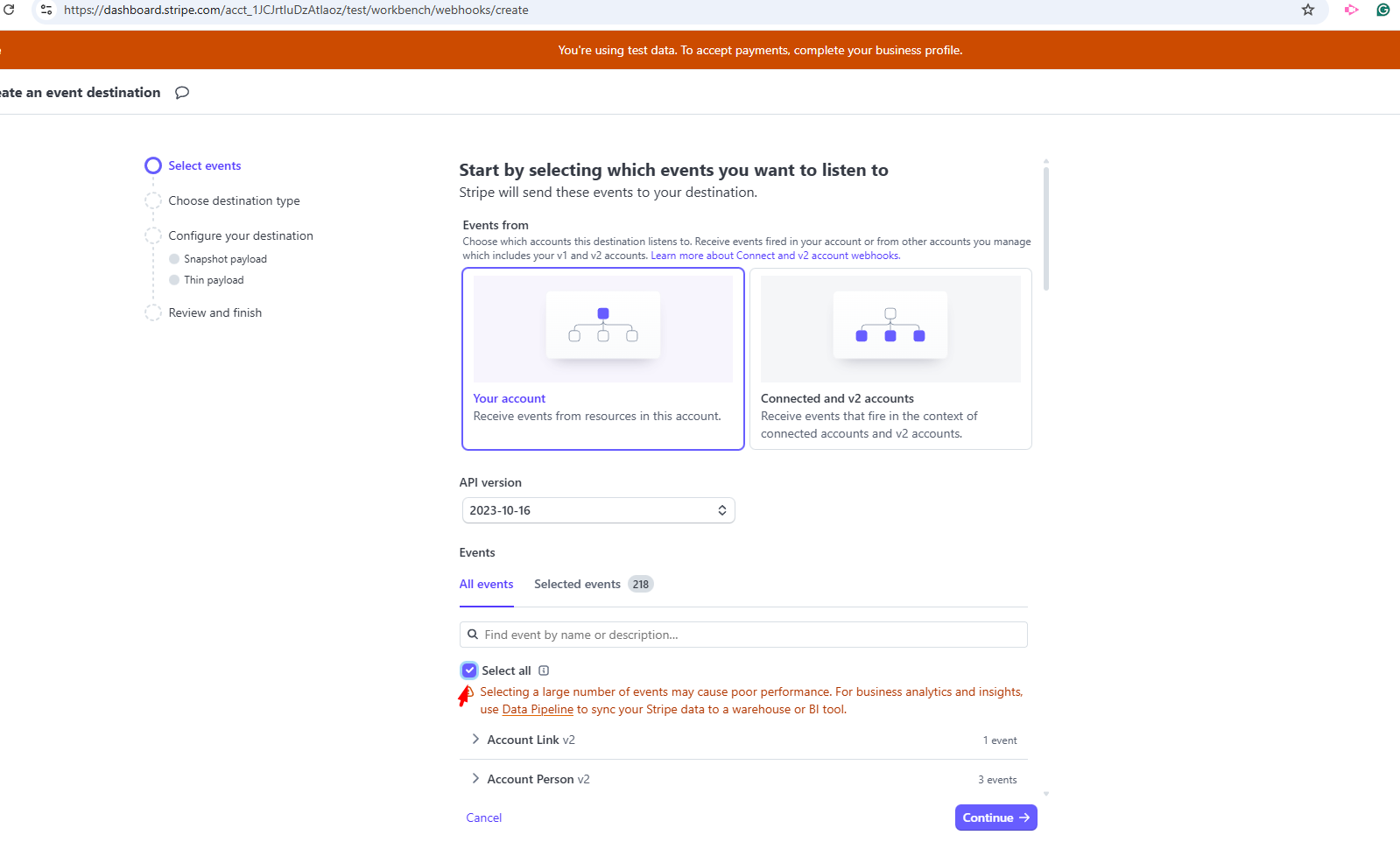Open the Data Pipeline link
This screenshot has height=849, width=1400.
coord(538,710)
